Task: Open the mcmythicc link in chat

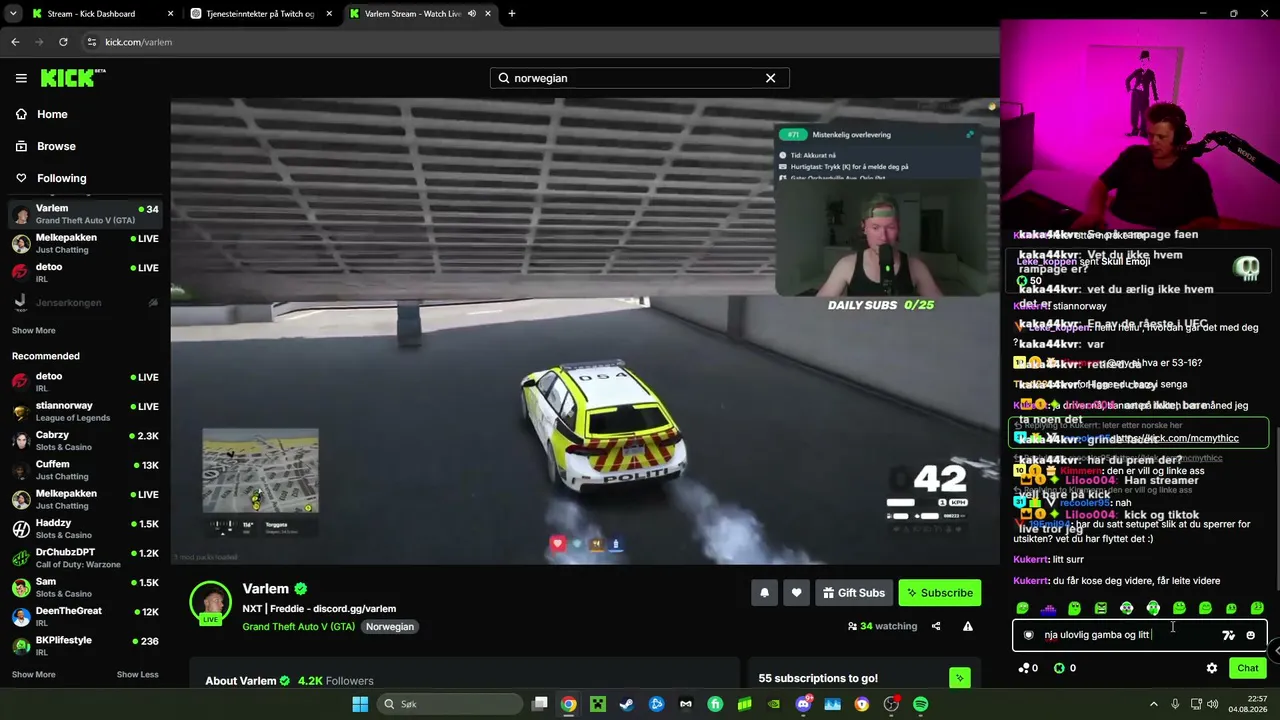Action: (x=1175, y=438)
